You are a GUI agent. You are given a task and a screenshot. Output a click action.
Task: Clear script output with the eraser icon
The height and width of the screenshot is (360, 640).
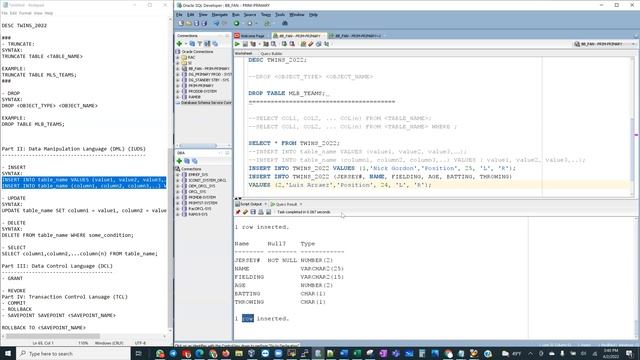(x=245, y=212)
